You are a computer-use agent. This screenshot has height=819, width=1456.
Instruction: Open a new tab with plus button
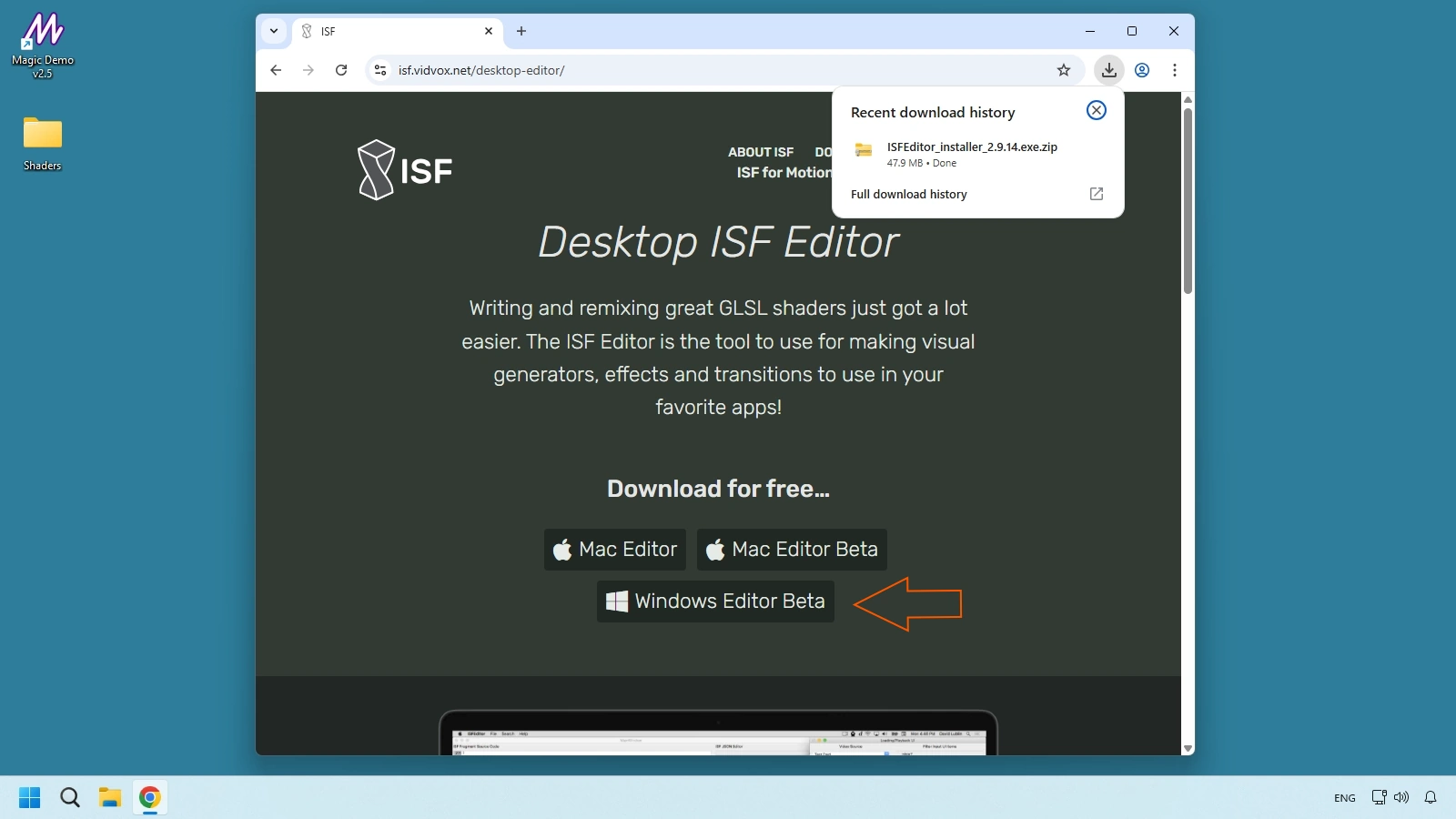pos(521,31)
